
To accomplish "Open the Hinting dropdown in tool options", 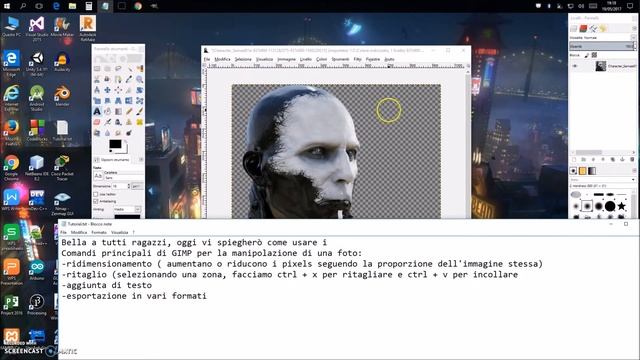I will click(127, 209).
